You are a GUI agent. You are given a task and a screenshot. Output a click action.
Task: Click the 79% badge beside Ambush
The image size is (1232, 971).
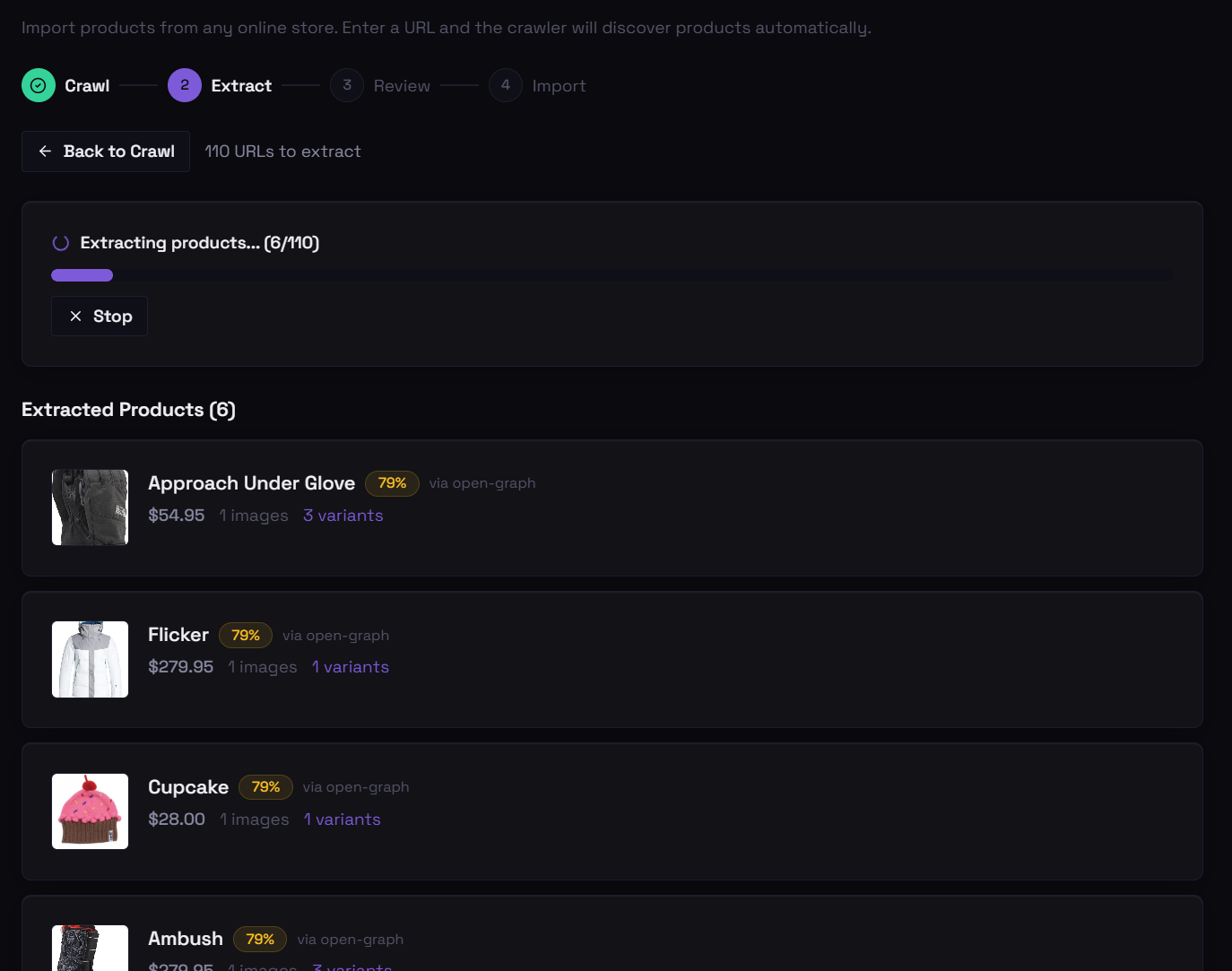coord(259,939)
